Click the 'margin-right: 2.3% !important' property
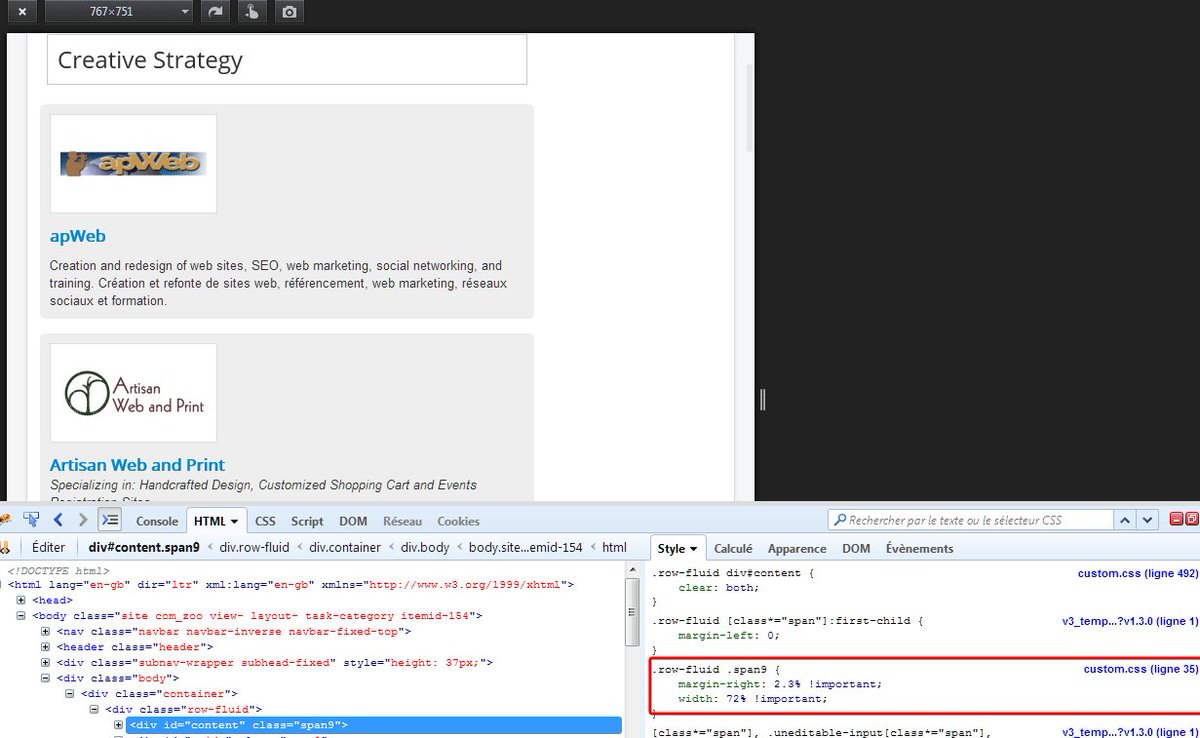The height and width of the screenshot is (738, 1200). pos(780,684)
